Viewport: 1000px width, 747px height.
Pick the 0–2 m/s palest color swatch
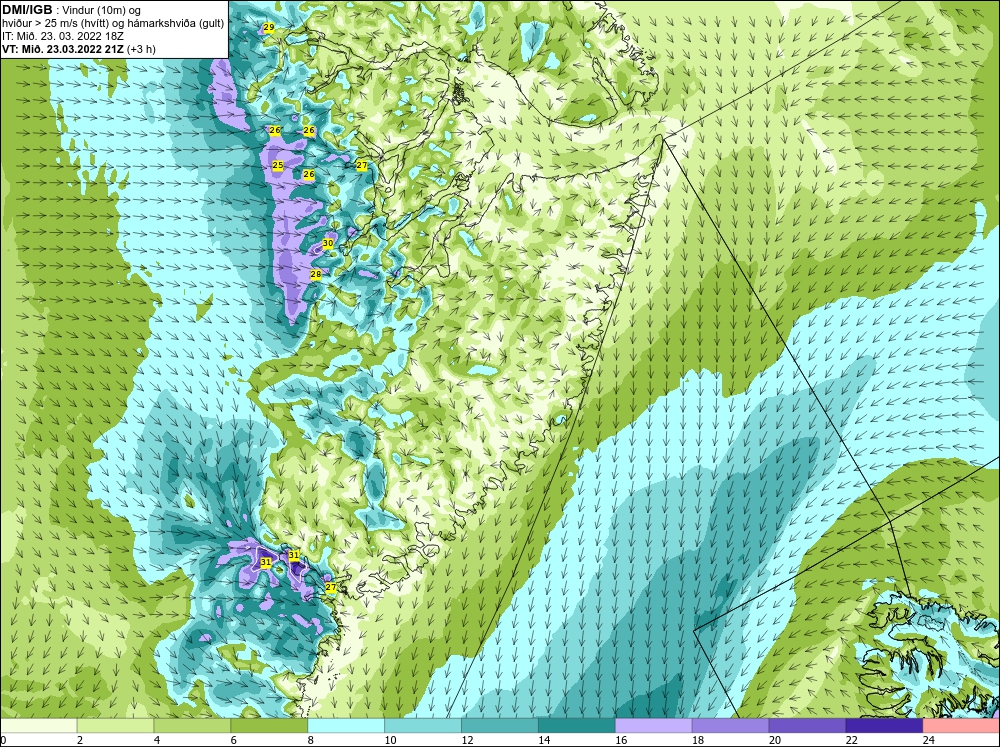coord(39,726)
